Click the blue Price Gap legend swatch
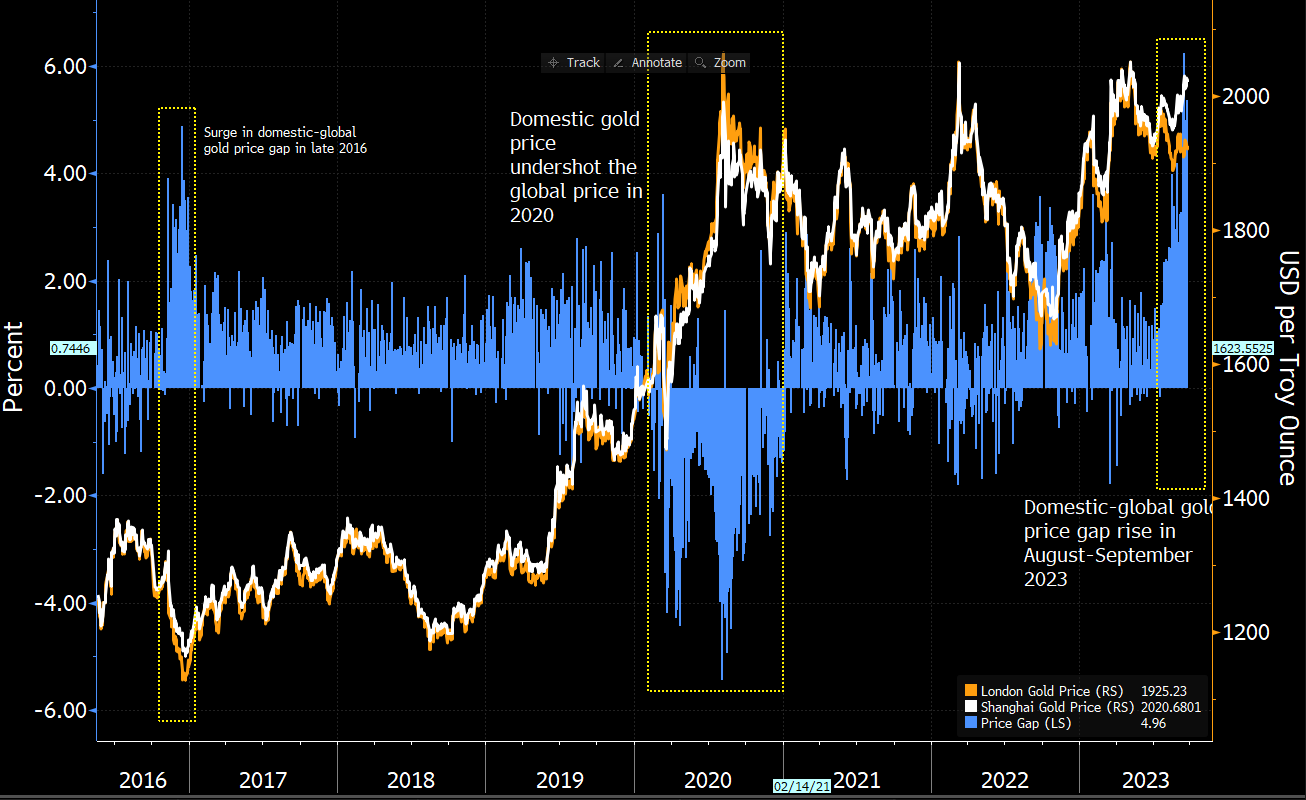 (969, 723)
